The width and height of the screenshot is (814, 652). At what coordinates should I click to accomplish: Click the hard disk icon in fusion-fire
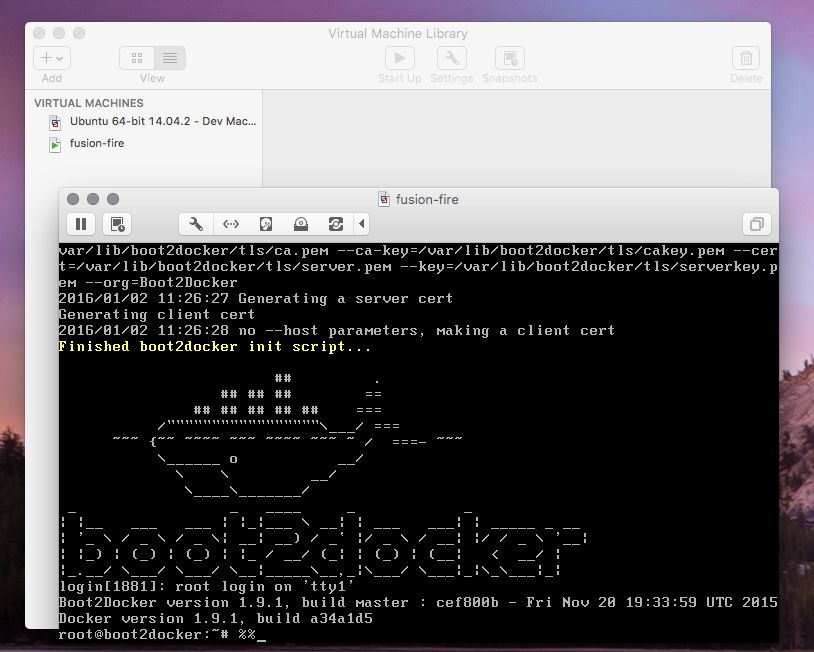point(266,224)
